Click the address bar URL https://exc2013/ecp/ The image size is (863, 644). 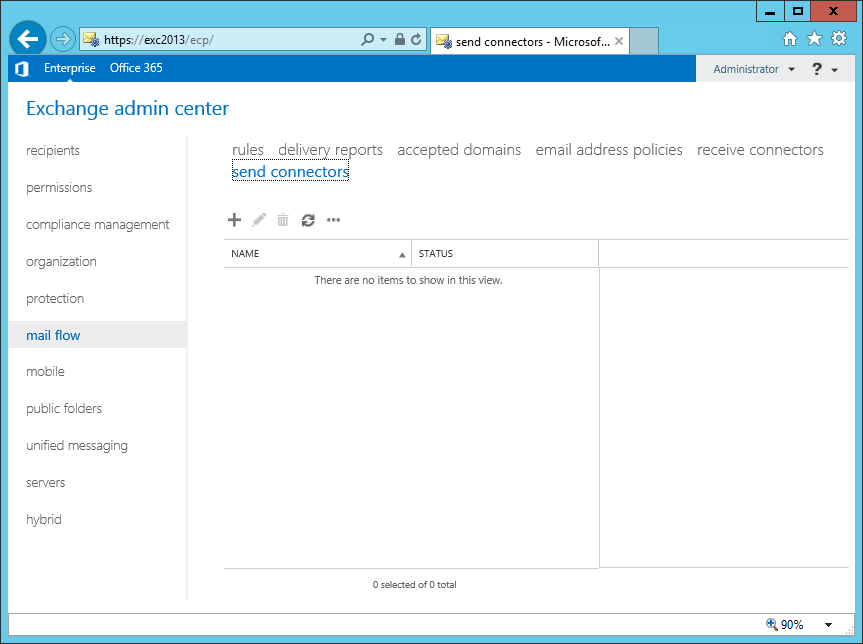(159, 40)
